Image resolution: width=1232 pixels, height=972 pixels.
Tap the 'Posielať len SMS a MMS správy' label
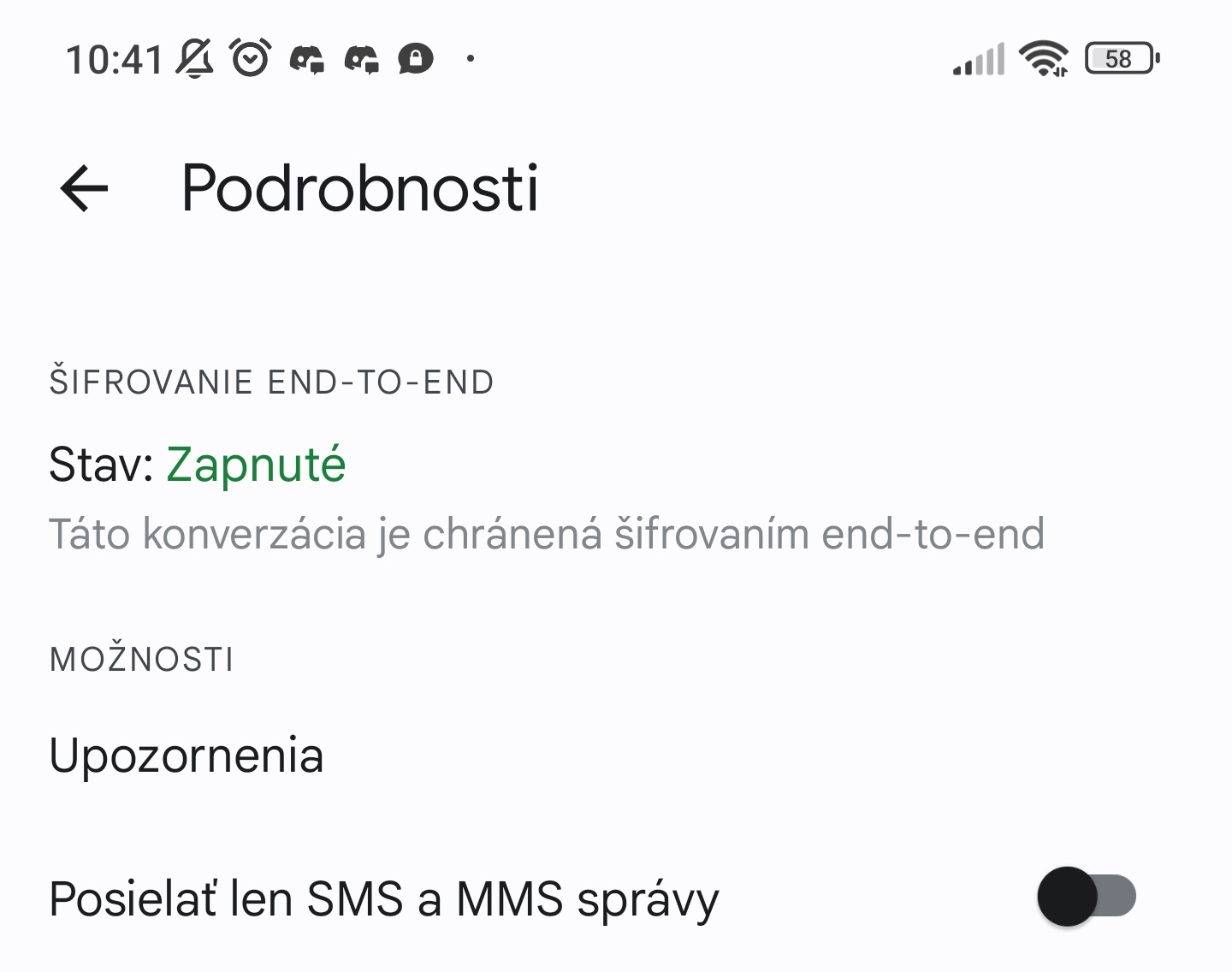pyautogui.click(x=384, y=899)
